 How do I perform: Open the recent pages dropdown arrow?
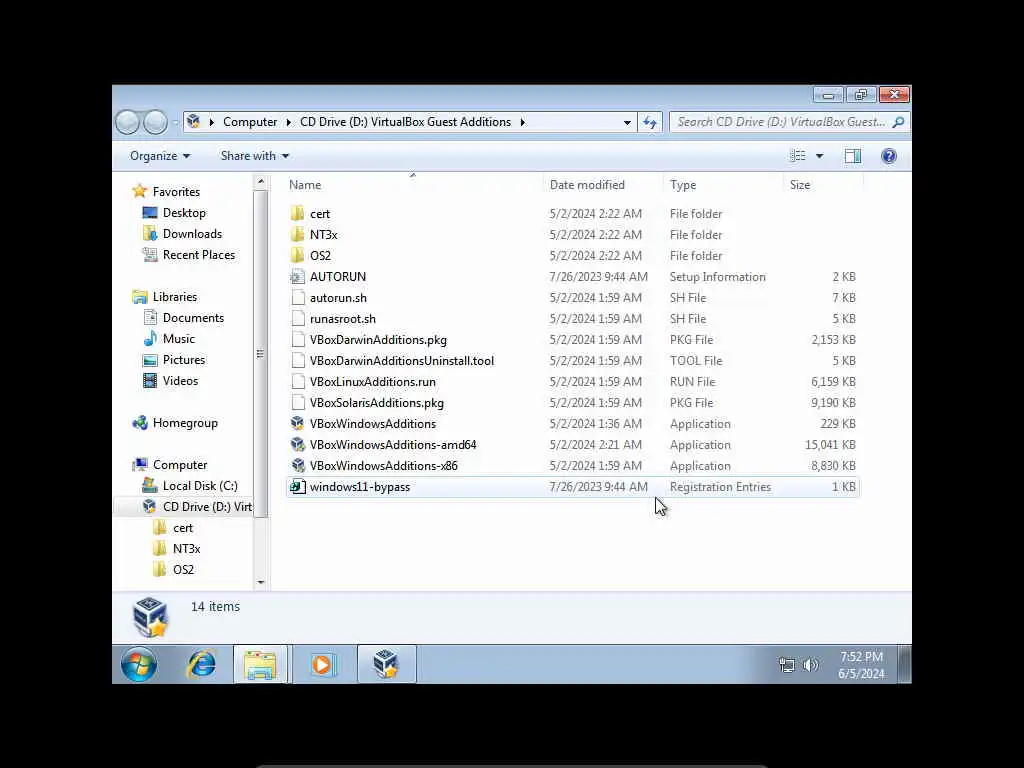click(176, 122)
